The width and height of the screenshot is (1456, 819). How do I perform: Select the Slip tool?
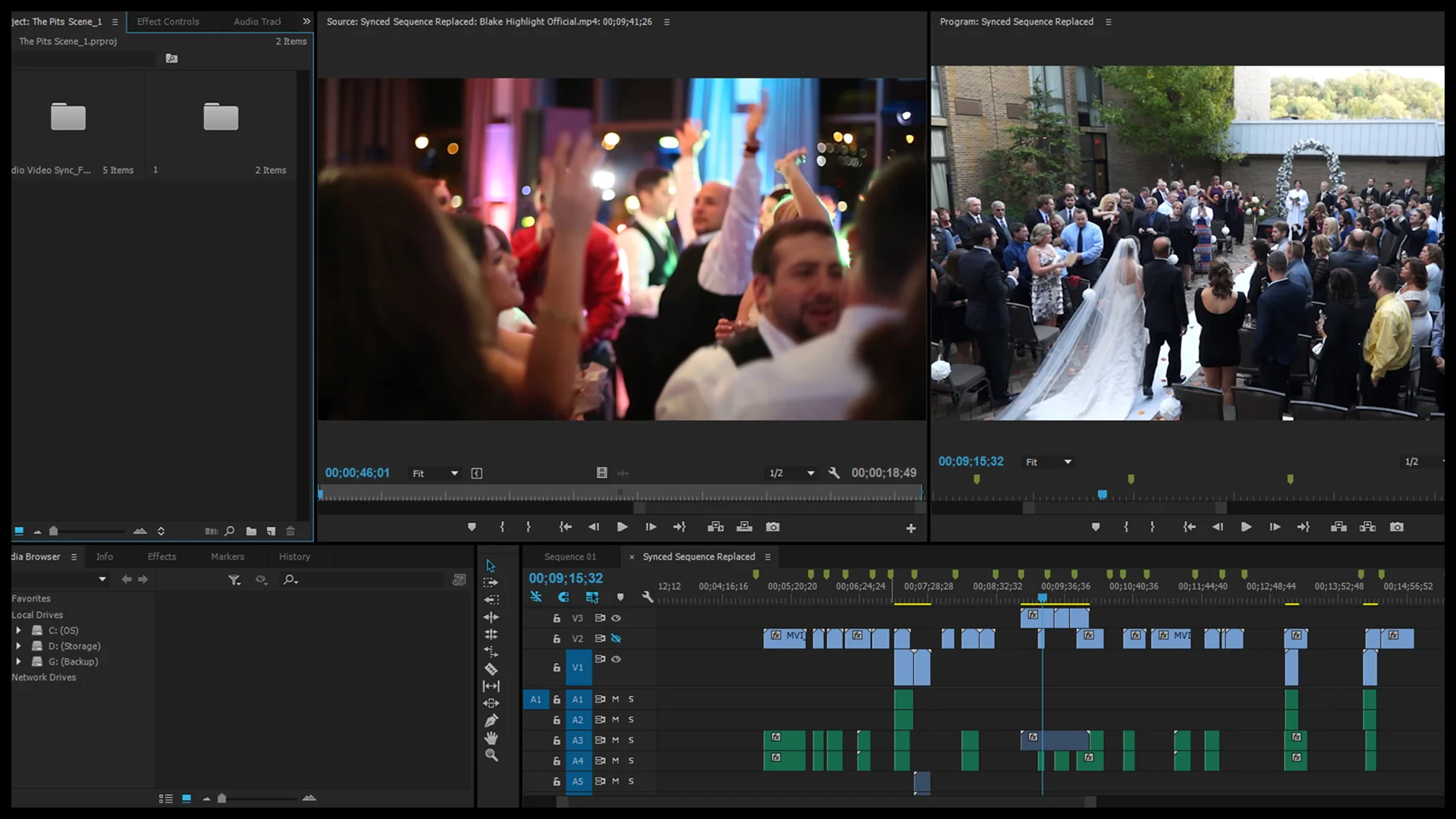pos(491,686)
